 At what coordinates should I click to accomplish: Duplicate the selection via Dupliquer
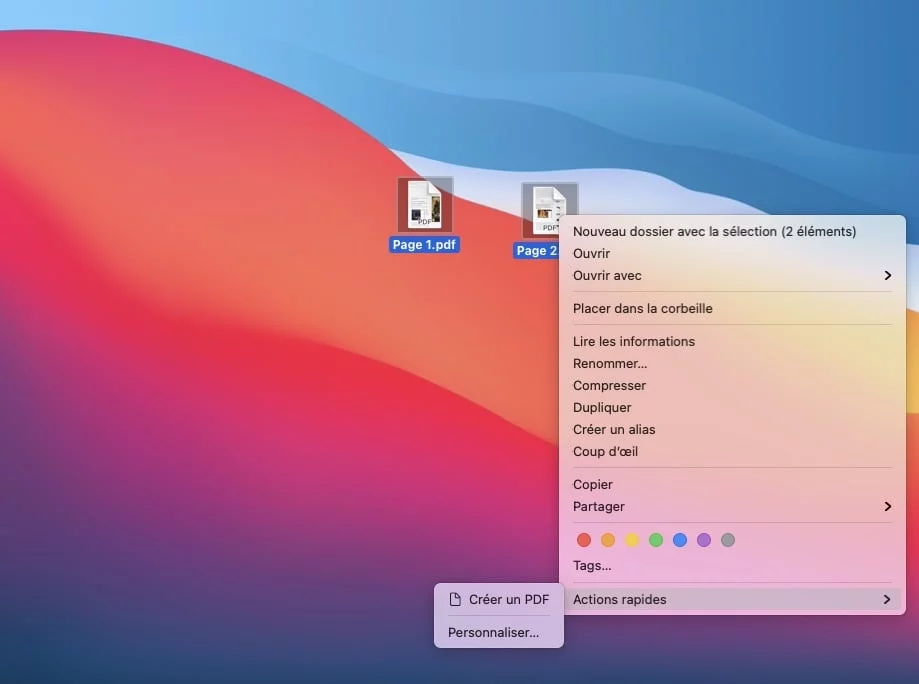(x=602, y=407)
